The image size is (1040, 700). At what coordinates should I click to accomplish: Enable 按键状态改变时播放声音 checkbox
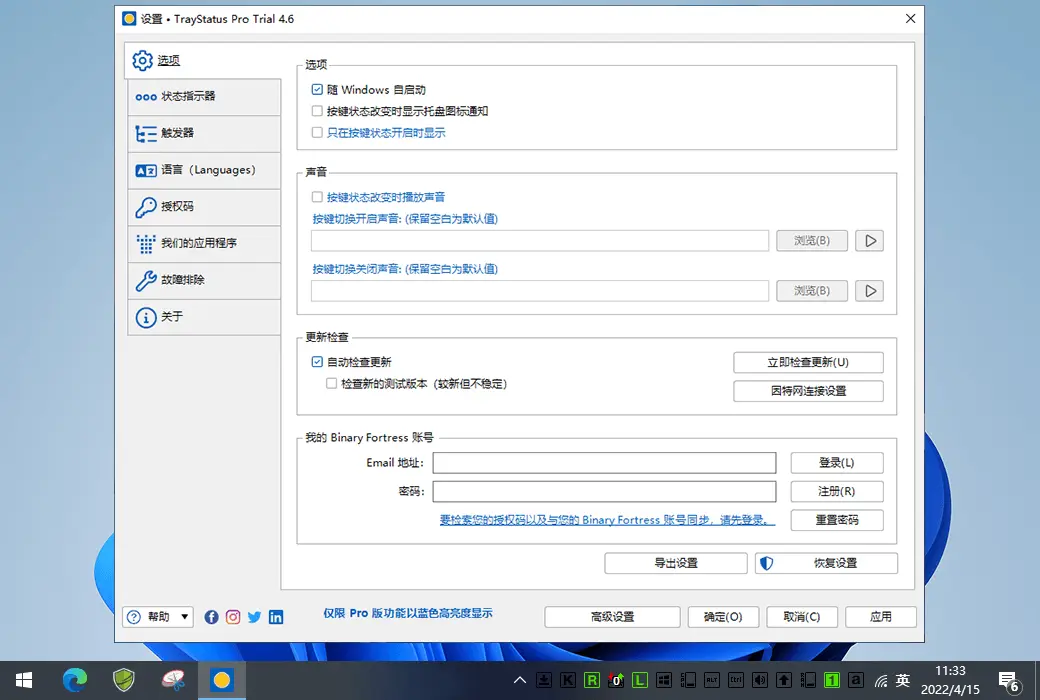[x=317, y=197]
